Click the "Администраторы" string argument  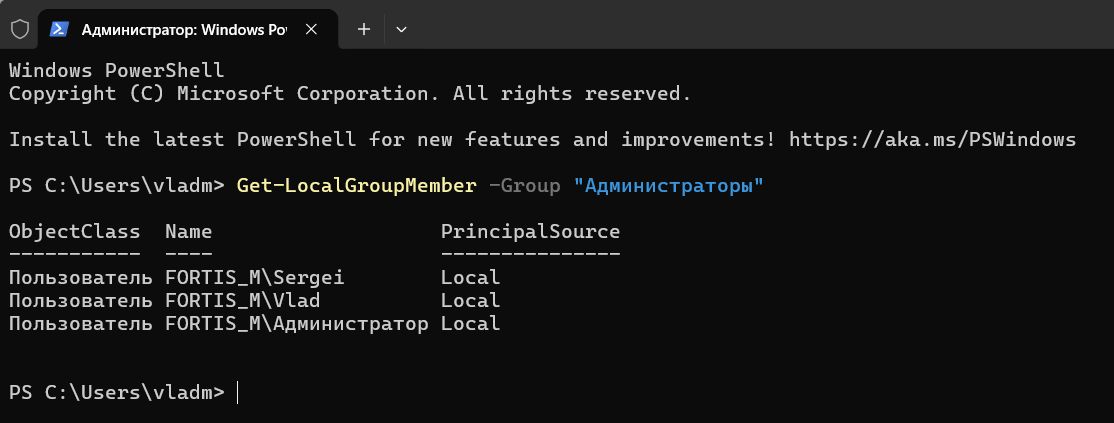coord(668,186)
